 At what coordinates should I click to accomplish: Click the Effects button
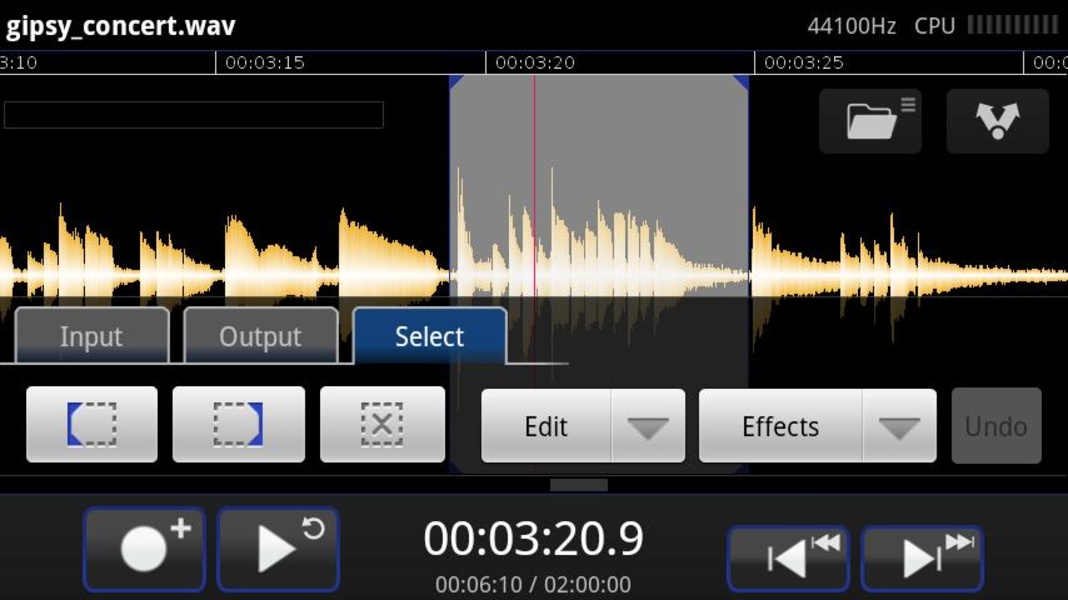pyautogui.click(x=781, y=427)
